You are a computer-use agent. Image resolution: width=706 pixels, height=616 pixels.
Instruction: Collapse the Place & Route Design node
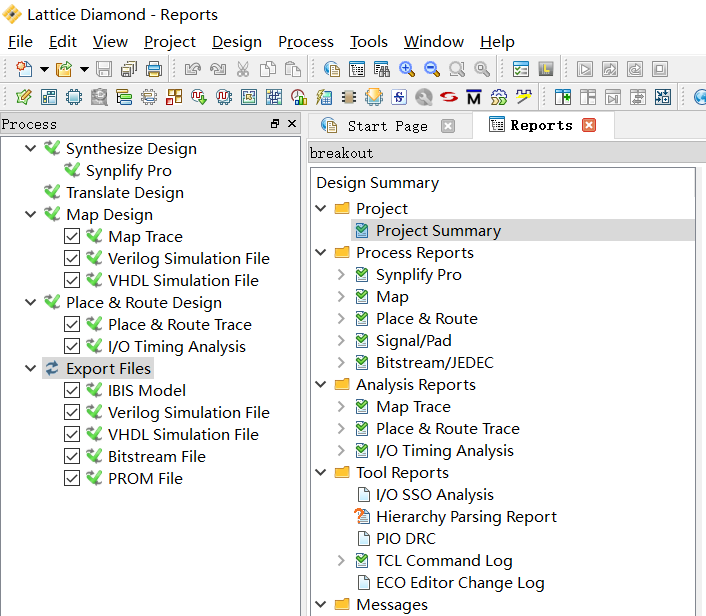pos(31,302)
